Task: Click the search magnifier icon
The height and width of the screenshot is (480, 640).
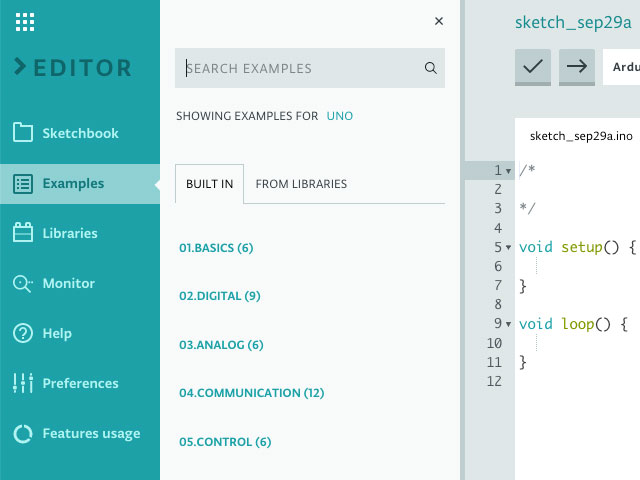Action: (x=430, y=69)
